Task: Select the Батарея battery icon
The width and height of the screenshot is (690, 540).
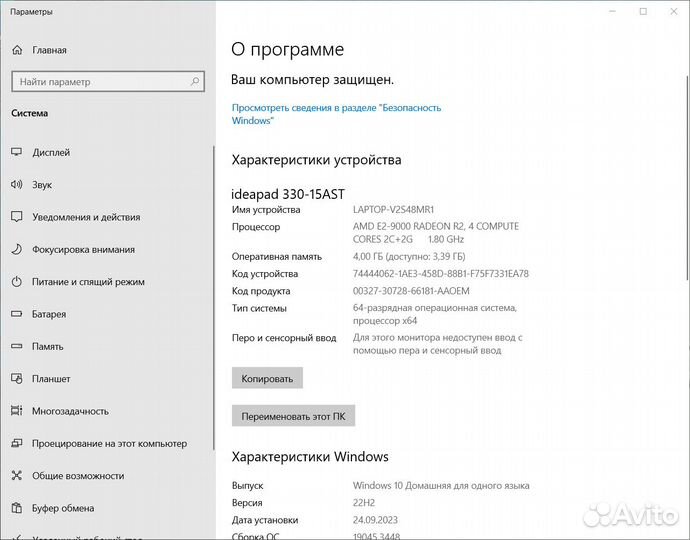Action: coord(16,314)
